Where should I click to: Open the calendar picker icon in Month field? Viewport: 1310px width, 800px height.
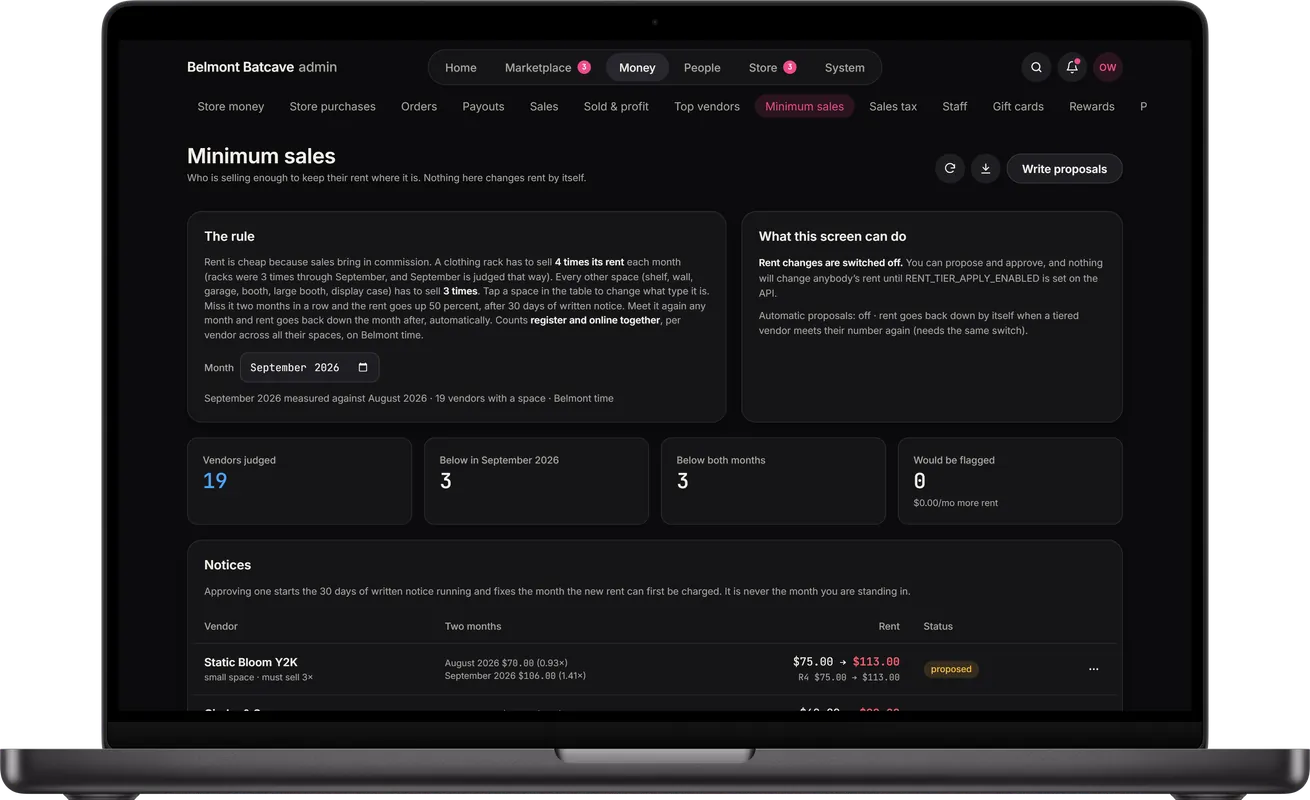point(363,368)
